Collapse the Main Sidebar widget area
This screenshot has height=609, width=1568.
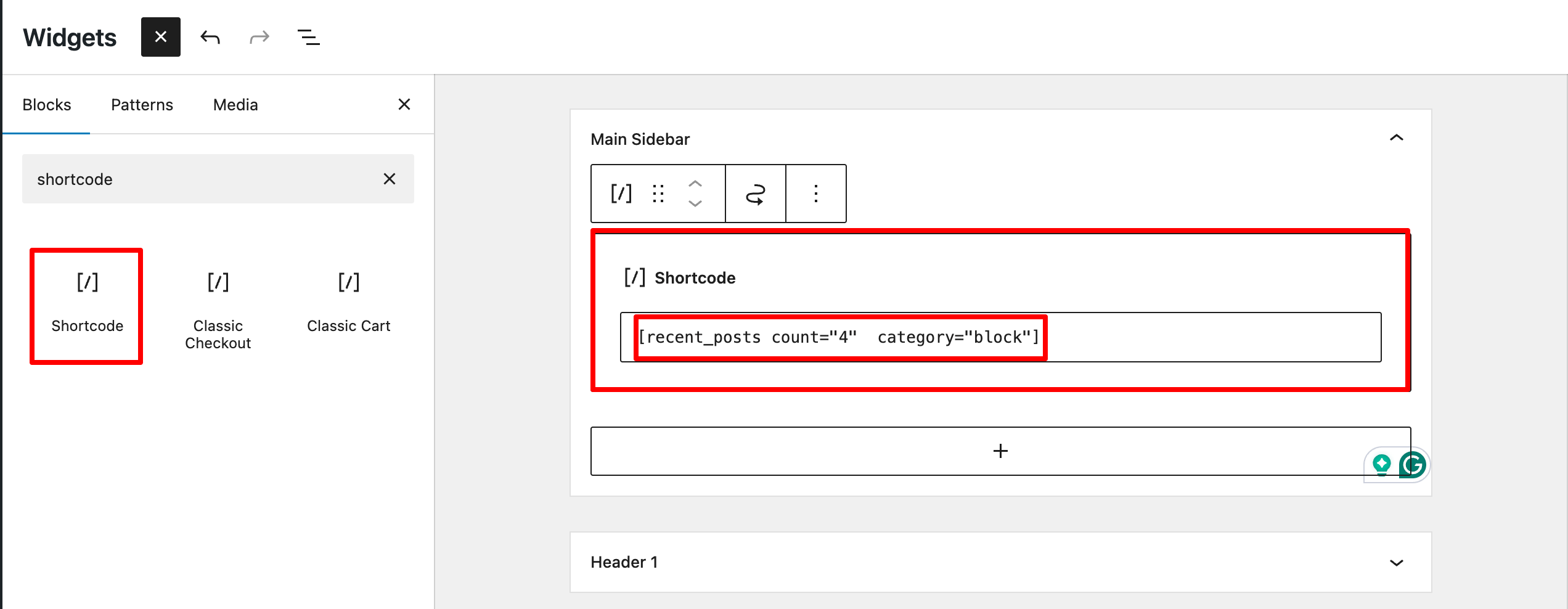pos(1396,138)
